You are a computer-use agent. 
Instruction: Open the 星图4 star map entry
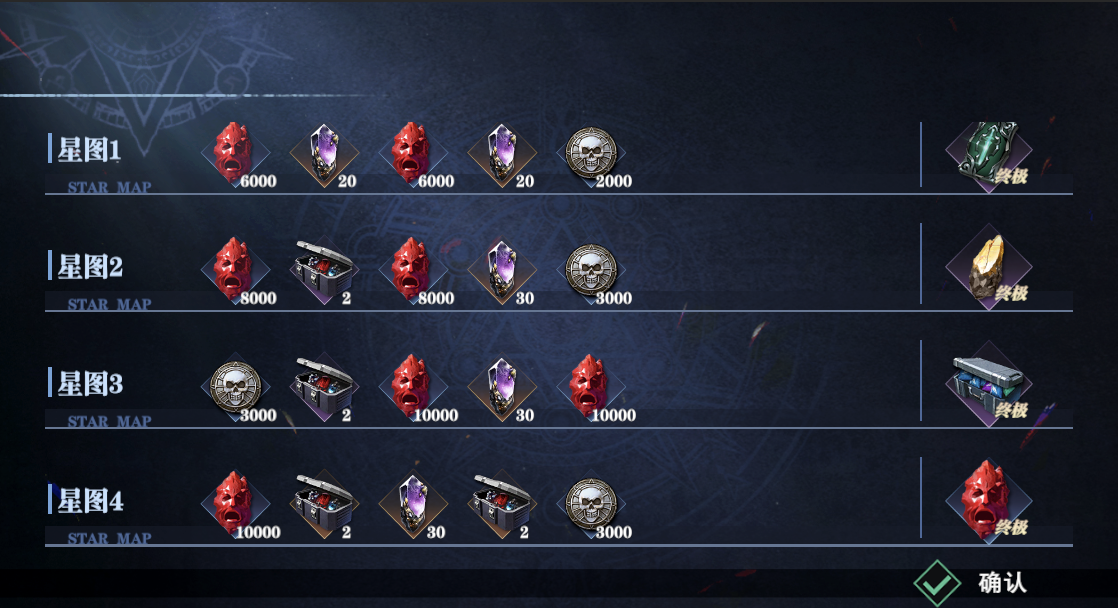pos(90,500)
